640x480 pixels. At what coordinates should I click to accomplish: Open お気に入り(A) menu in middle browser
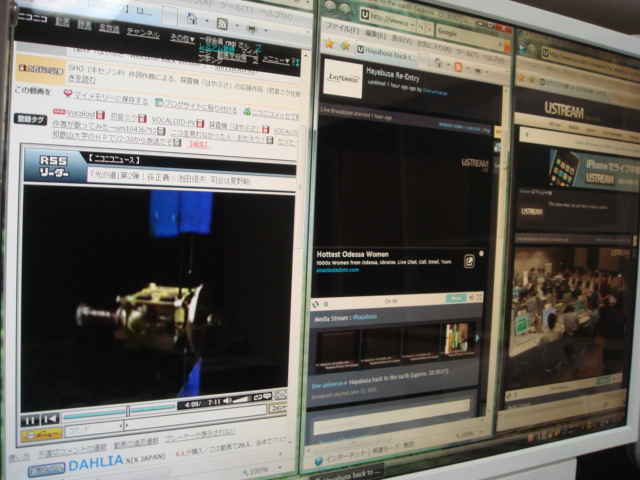point(434,47)
